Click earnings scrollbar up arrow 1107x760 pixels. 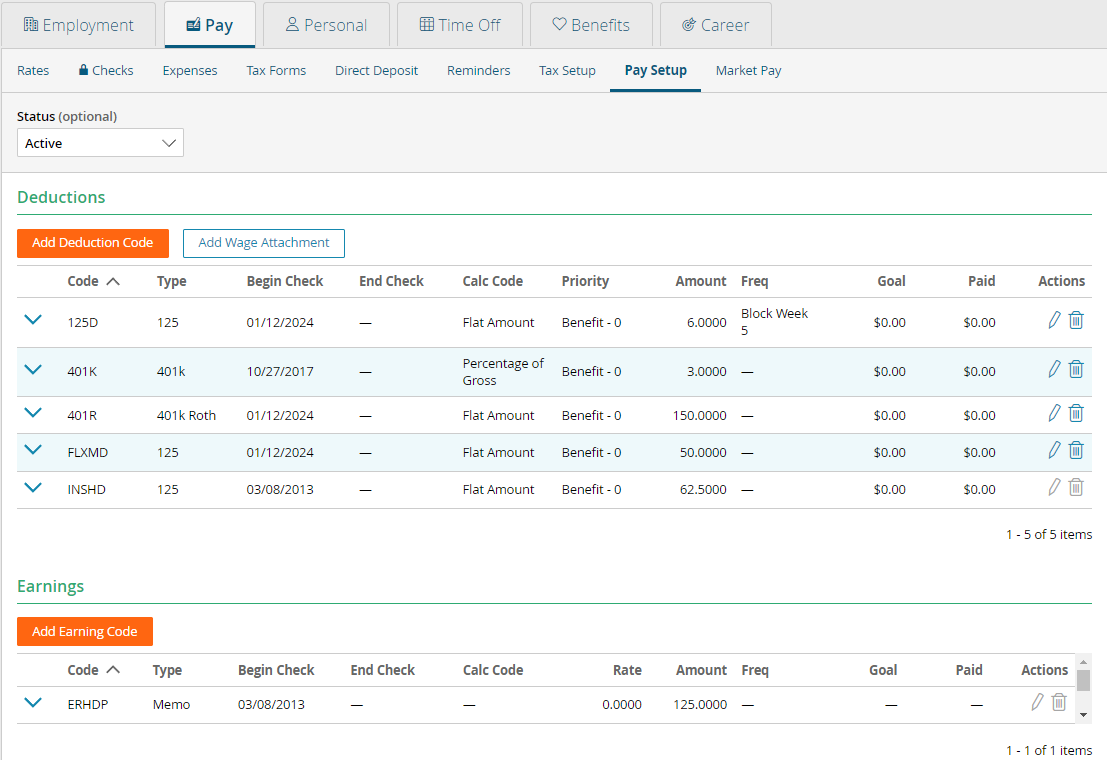coord(1084,663)
